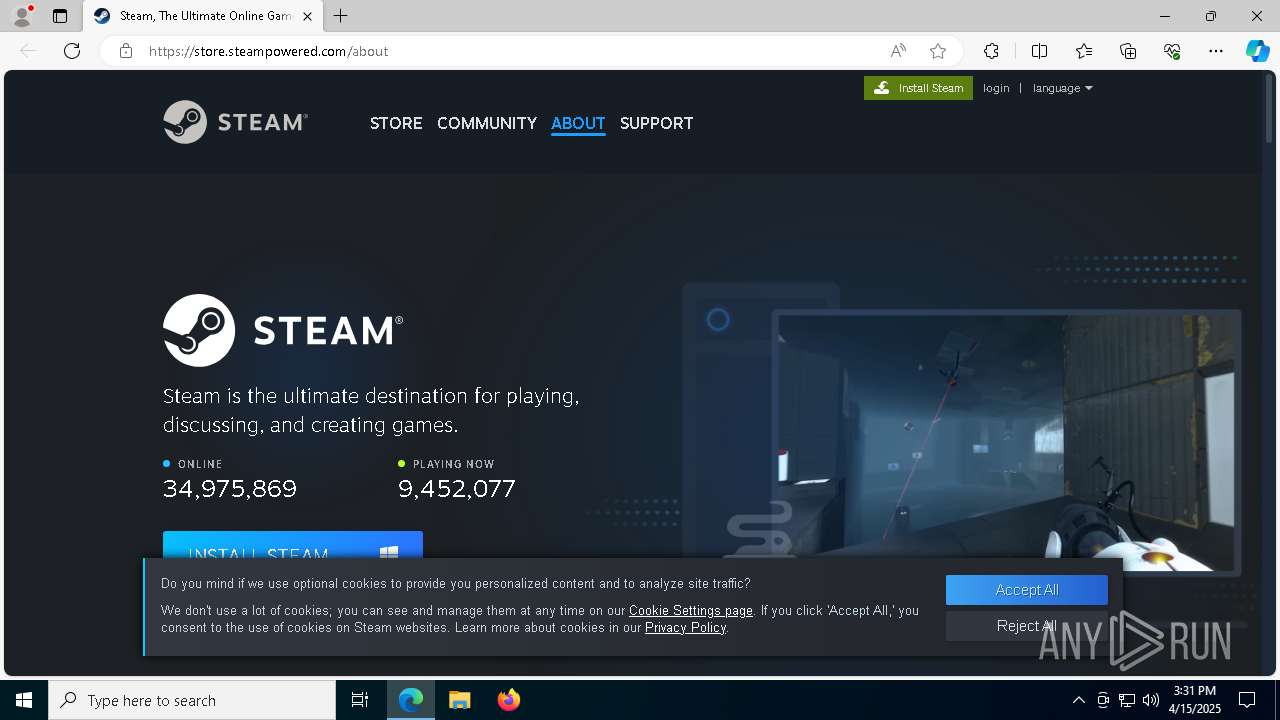Click the Steam logo in the site header

(235, 122)
